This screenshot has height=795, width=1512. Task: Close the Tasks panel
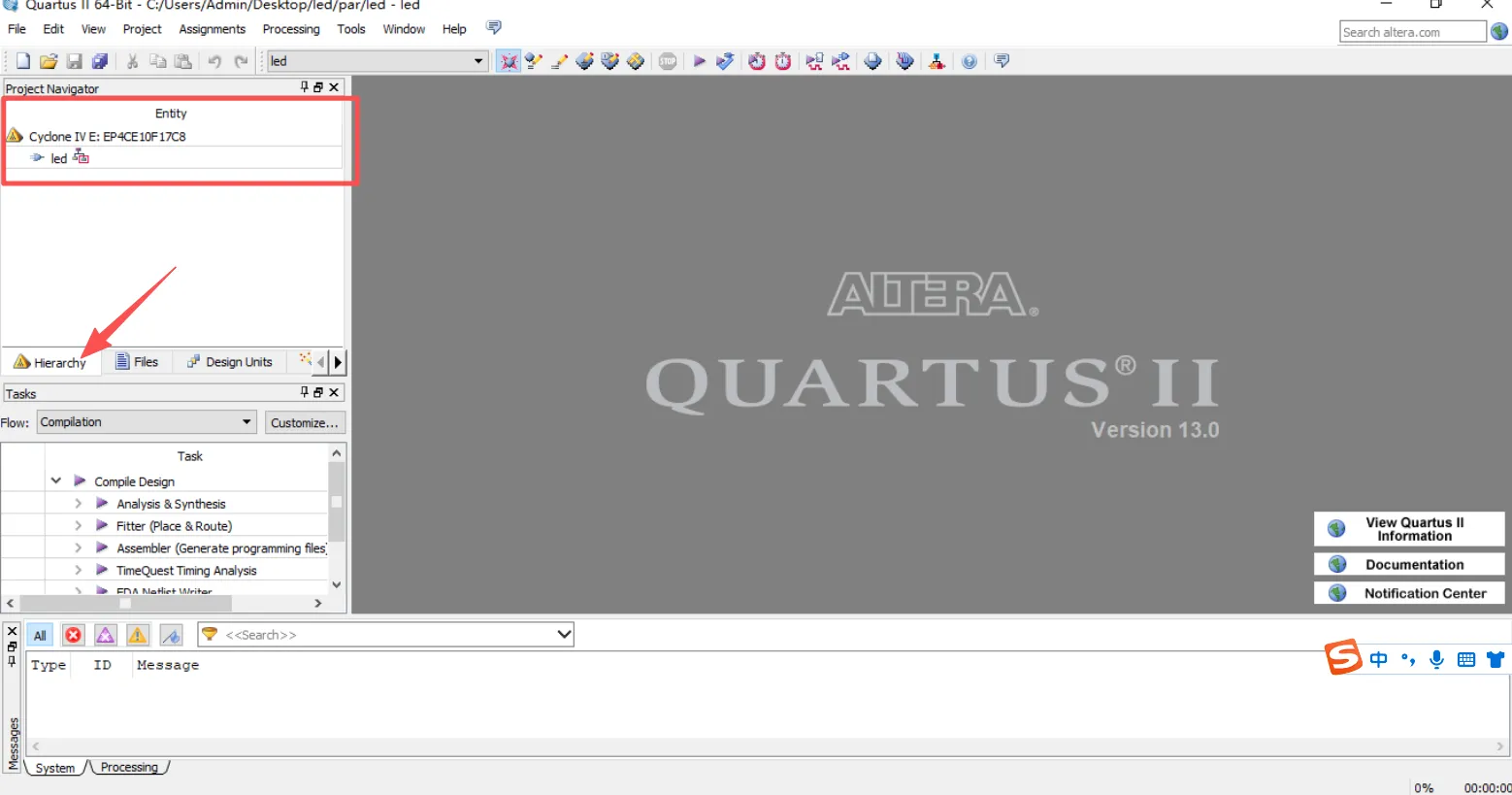coord(334,392)
